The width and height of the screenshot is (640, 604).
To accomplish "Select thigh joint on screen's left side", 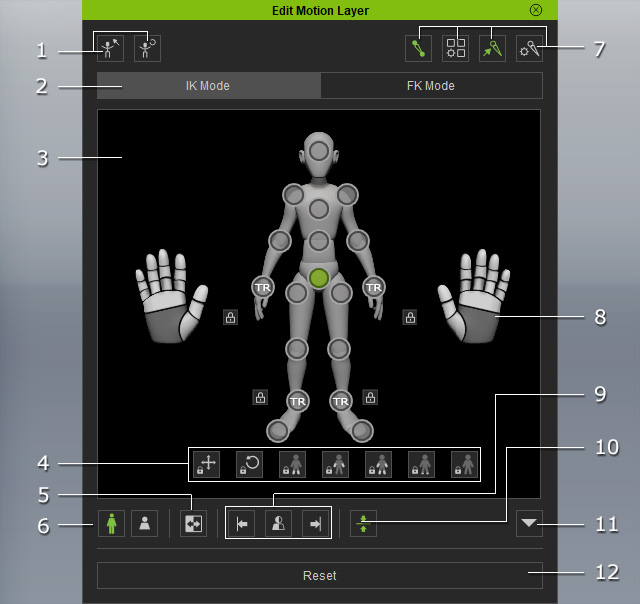I will click(x=296, y=293).
